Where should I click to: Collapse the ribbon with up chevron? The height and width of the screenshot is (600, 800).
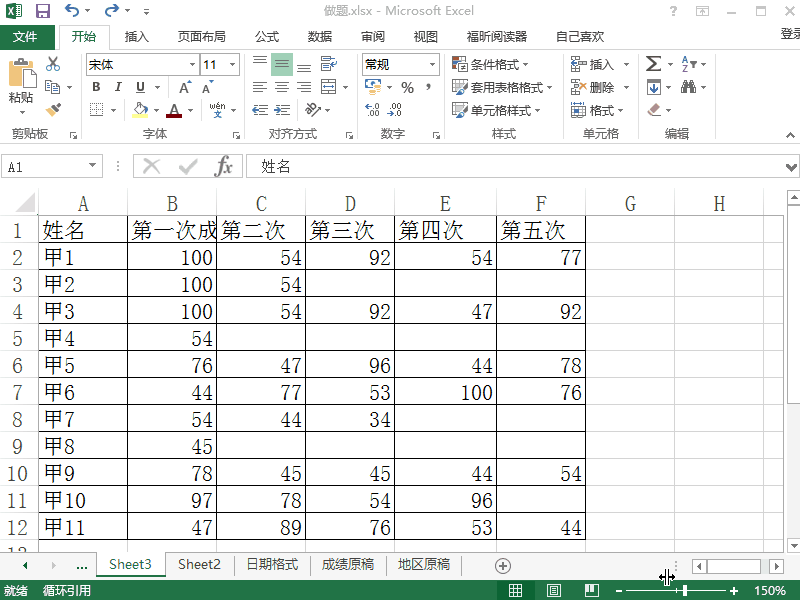click(790, 135)
